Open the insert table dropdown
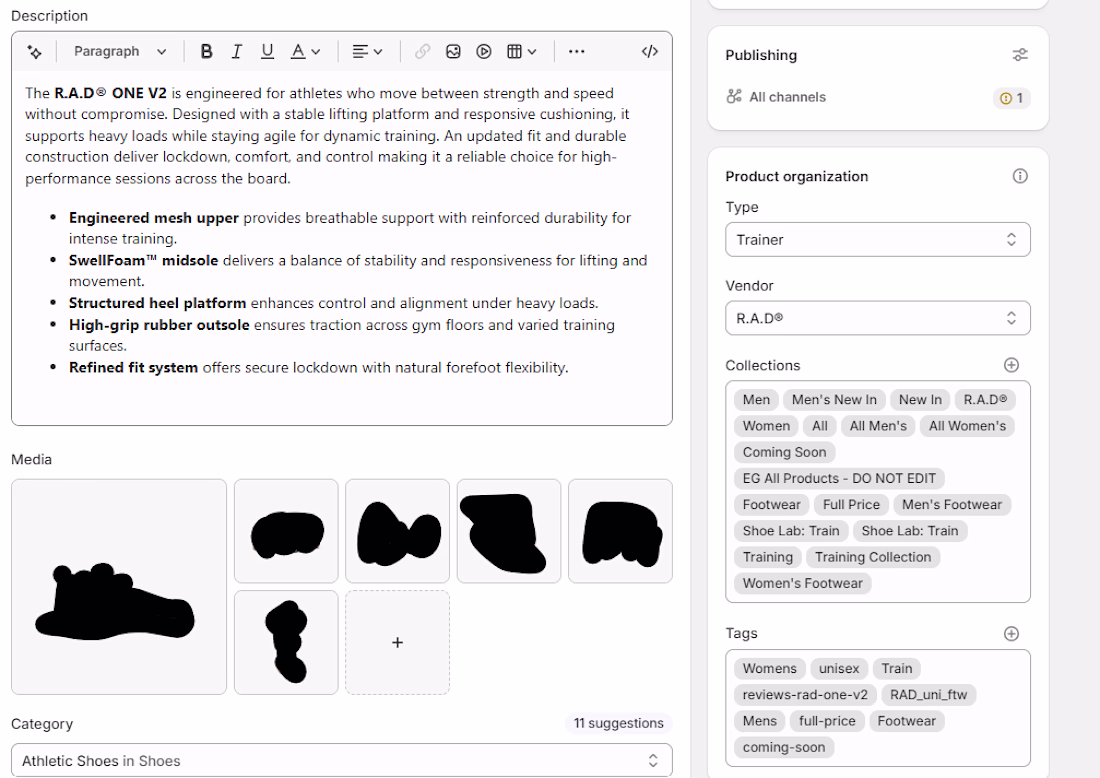Viewport: 1100px width, 778px height. [521, 52]
